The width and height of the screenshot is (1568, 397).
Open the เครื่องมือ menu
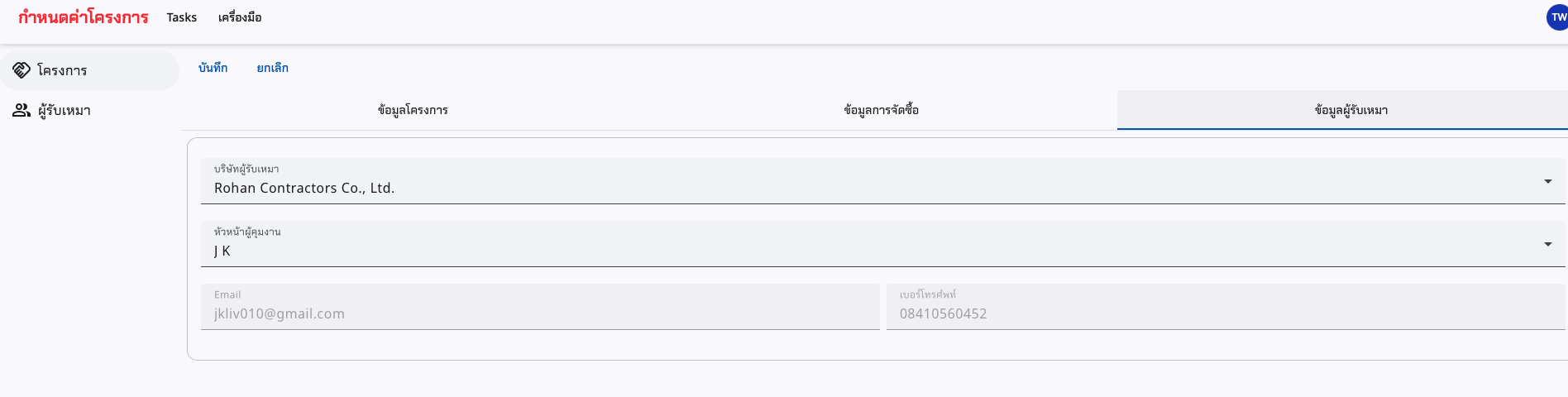(240, 17)
